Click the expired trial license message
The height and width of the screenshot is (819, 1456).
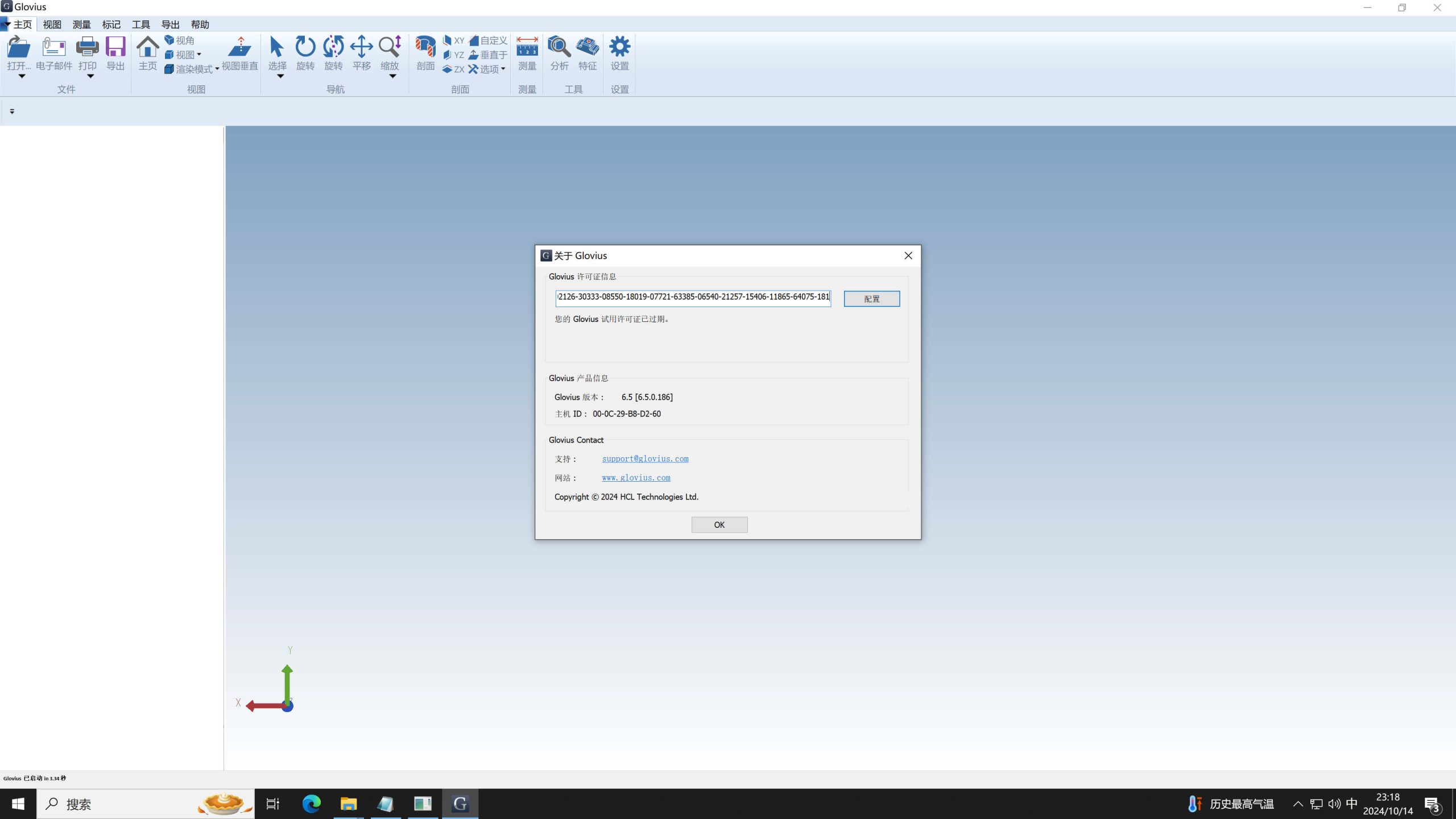[x=613, y=319]
